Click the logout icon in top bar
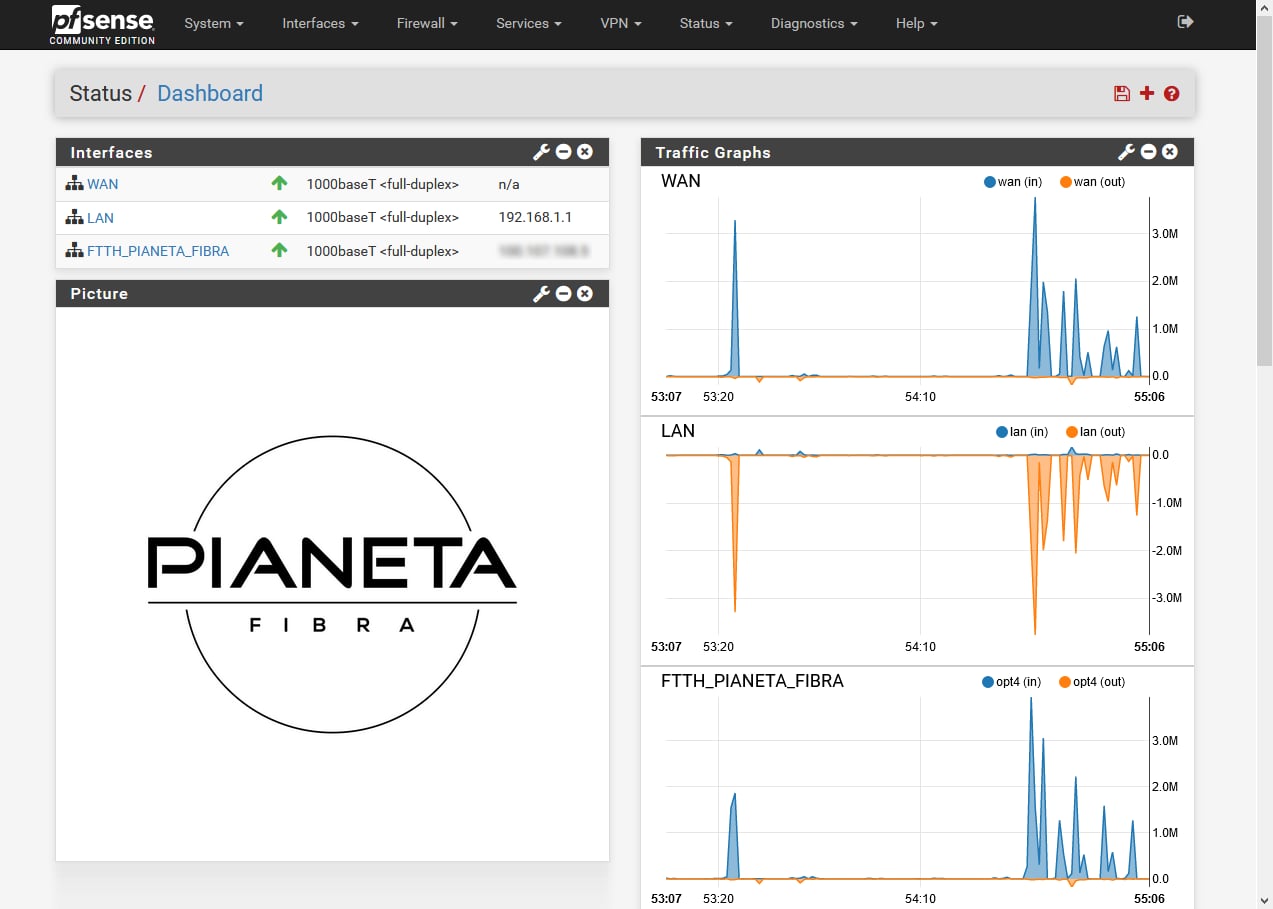1273x909 pixels. tap(1185, 22)
